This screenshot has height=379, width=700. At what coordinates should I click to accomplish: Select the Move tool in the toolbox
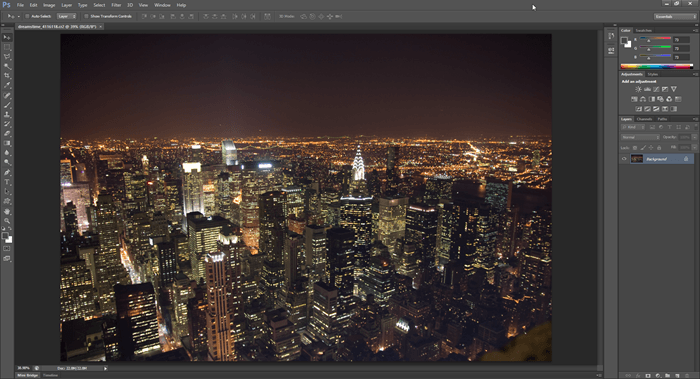[7, 37]
